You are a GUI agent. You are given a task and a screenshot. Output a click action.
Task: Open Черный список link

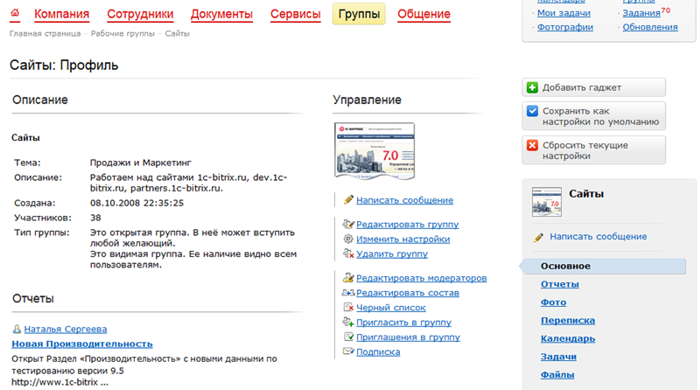click(x=391, y=307)
